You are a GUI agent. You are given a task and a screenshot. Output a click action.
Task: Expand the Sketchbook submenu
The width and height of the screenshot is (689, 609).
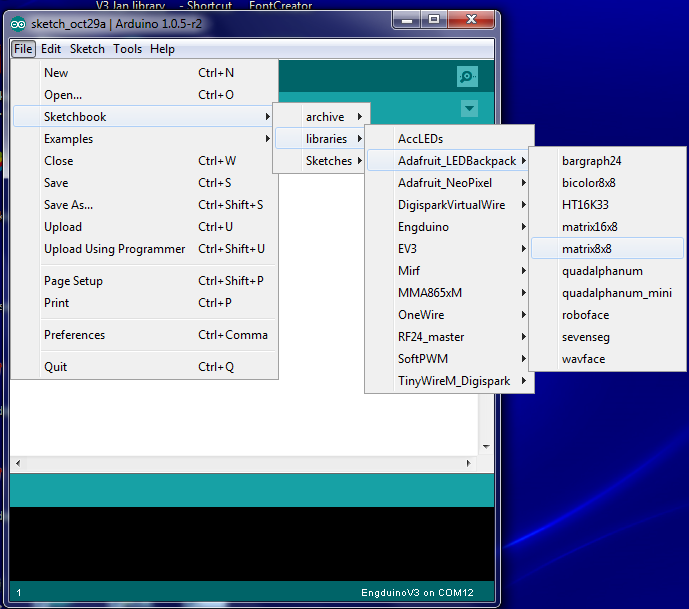click(145, 117)
